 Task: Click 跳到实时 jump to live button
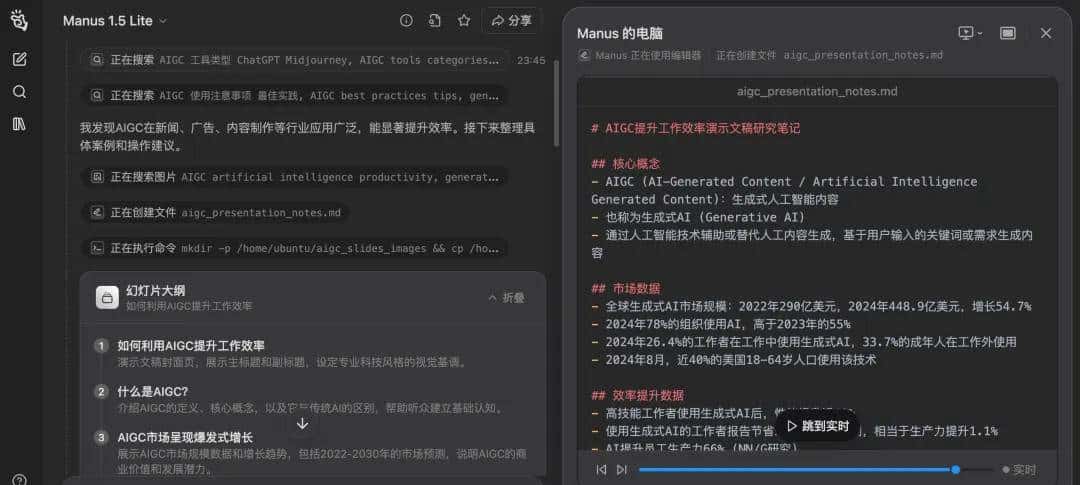pyautogui.click(x=818, y=425)
